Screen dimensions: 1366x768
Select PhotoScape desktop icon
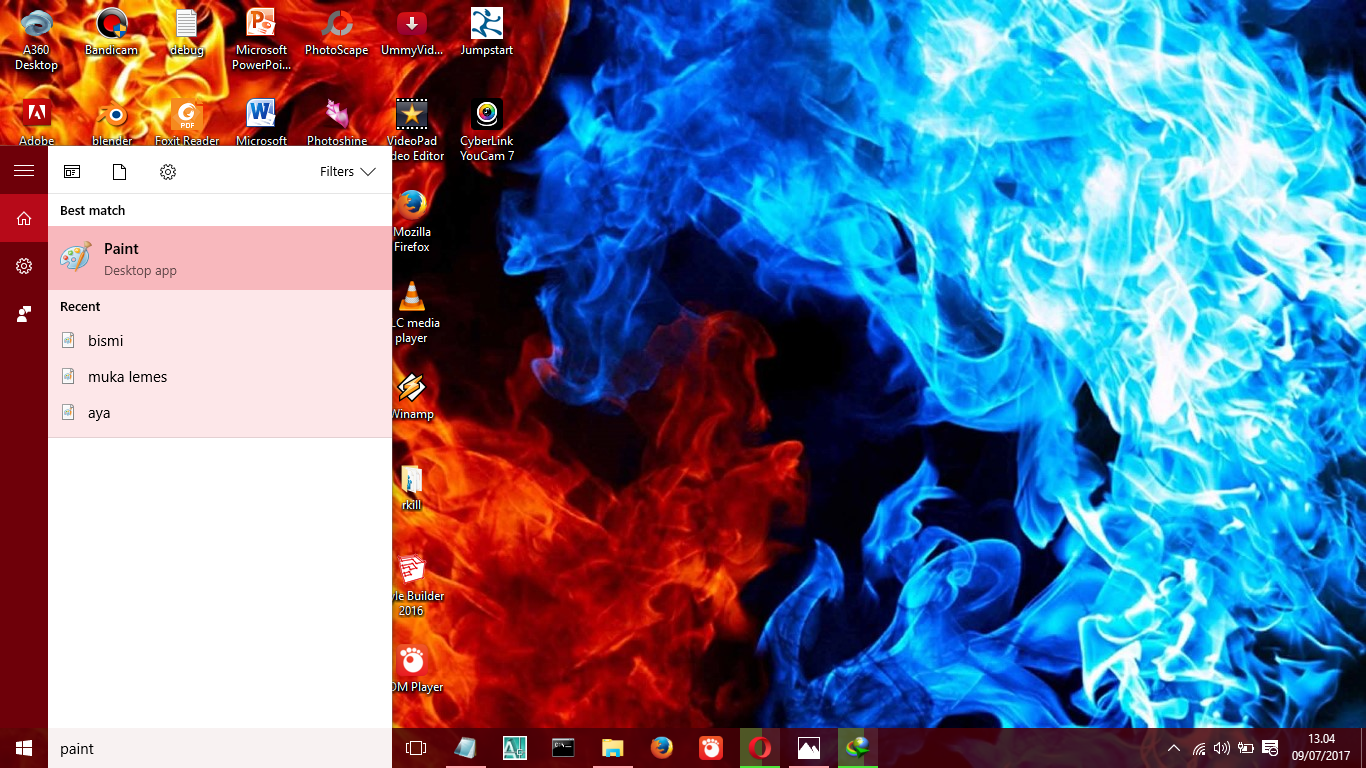pyautogui.click(x=337, y=33)
